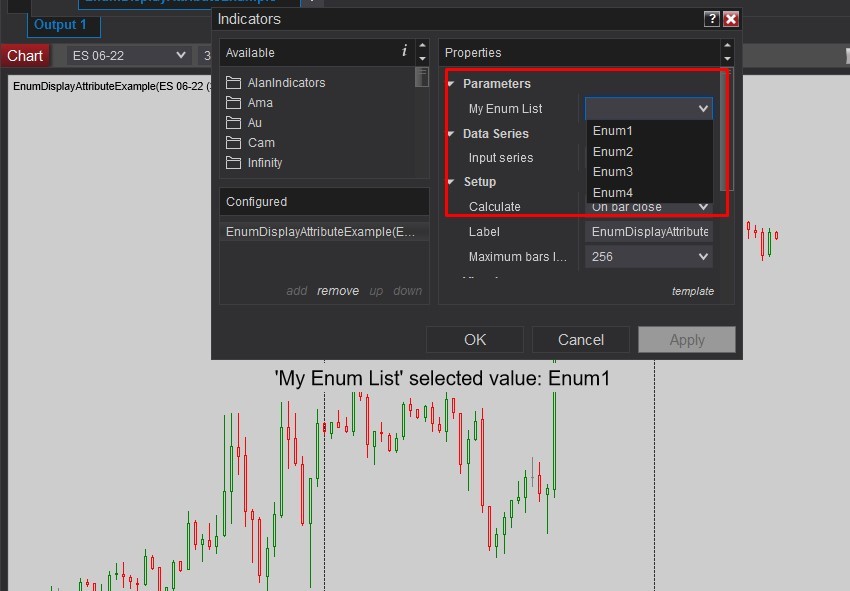Image resolution: width=850 pixels, height=591 pixels.
Task: Open the Maximum bars look back dropdown
Action: coord(648,256)
